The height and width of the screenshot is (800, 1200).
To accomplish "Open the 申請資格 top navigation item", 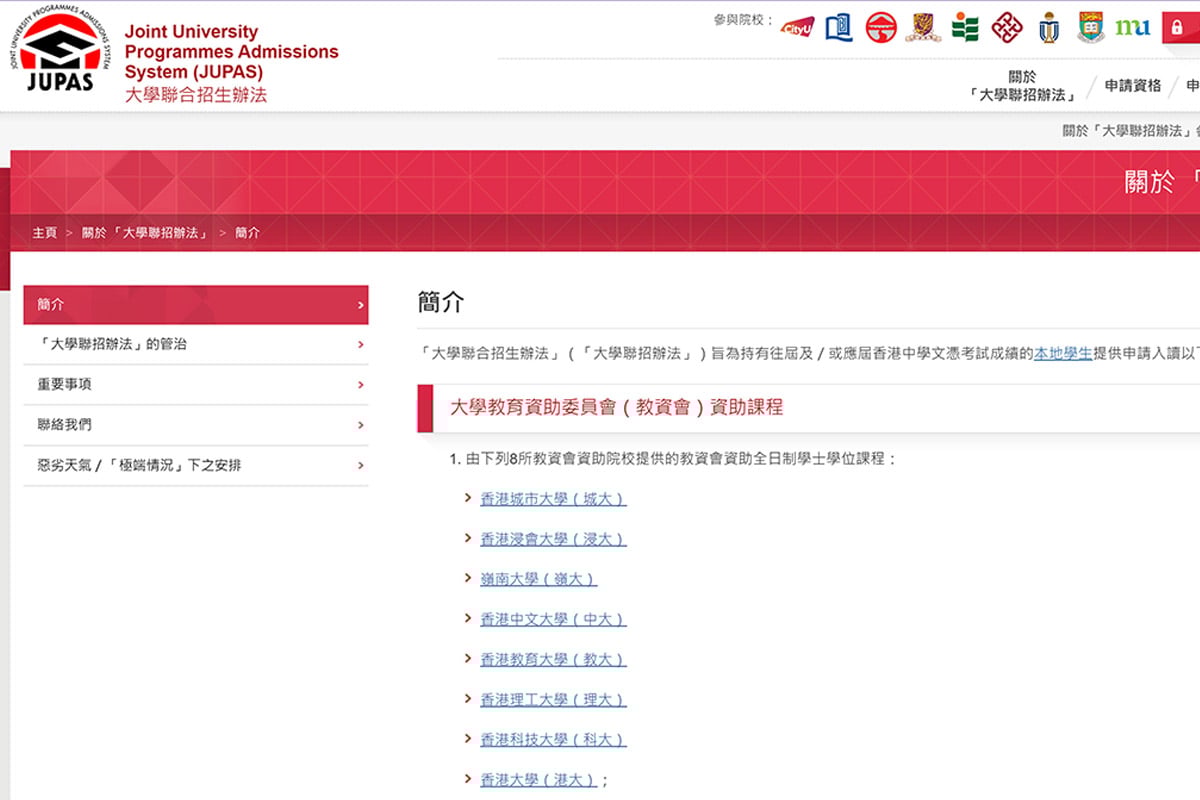I will click(x=1133, y=86).
